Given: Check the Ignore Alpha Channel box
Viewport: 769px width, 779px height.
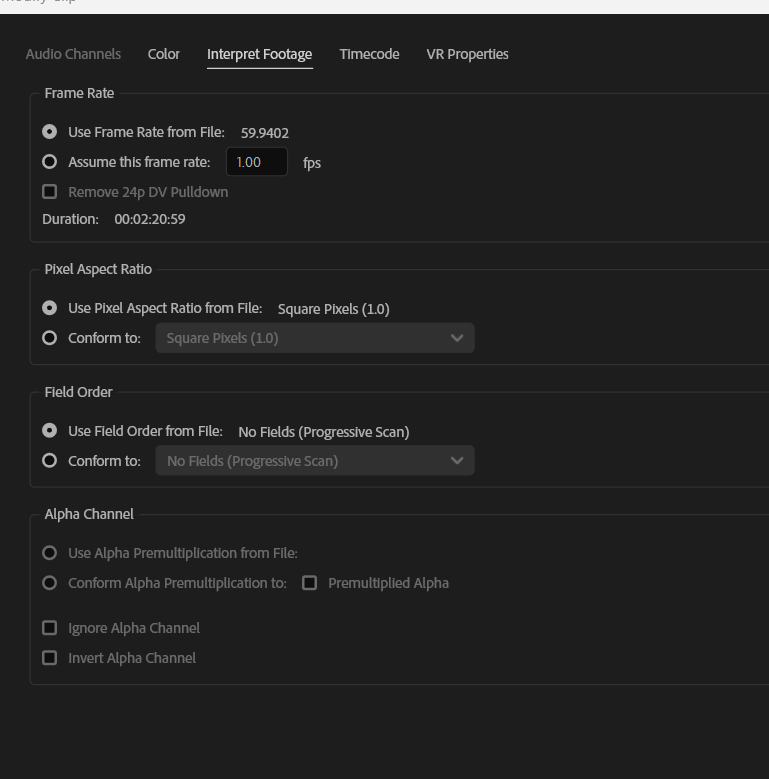Looking at the screenshot, I should pos(50,628).
